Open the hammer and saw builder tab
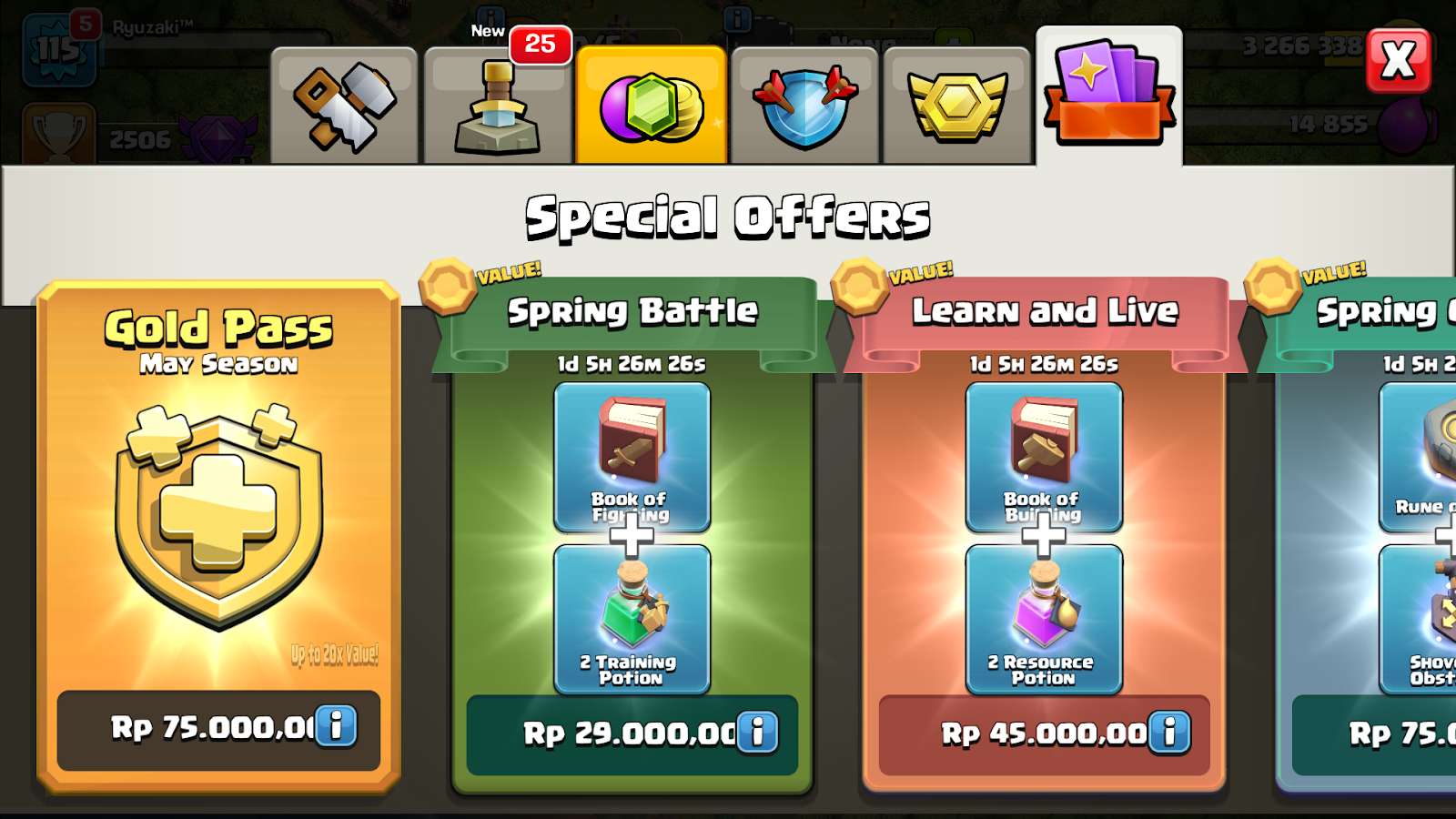The height and width of the screenshot is (819, 1456). tap(345, 106)
